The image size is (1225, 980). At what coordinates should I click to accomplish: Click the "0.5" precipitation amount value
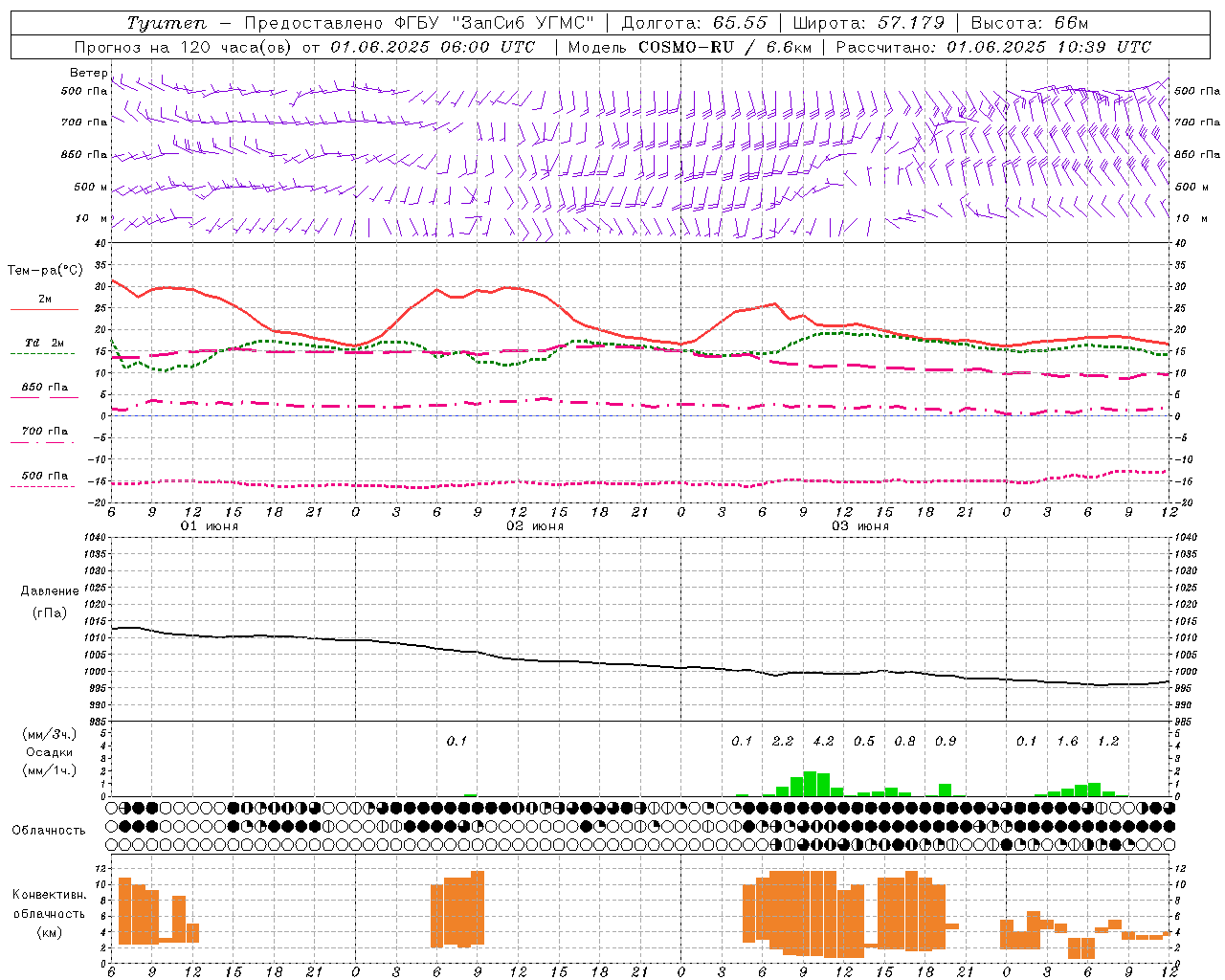[864, 741]
